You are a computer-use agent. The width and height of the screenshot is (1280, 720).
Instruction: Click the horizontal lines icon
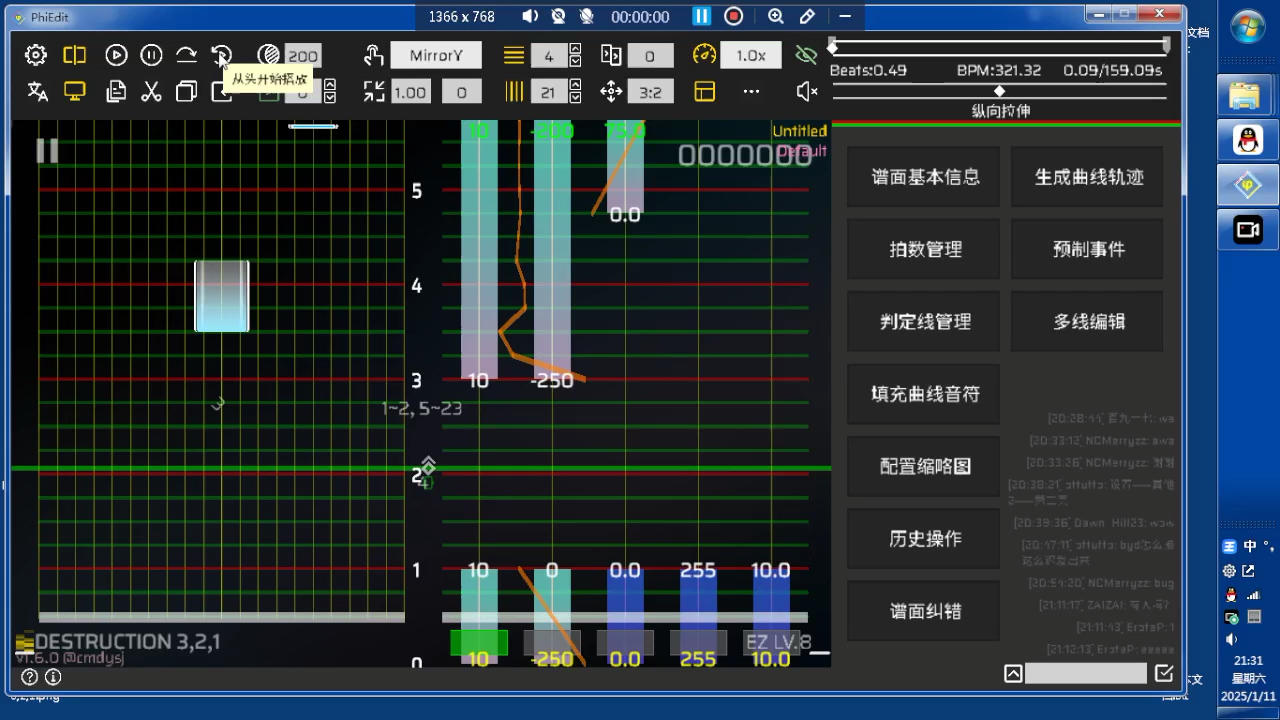[x=514, y=56]
